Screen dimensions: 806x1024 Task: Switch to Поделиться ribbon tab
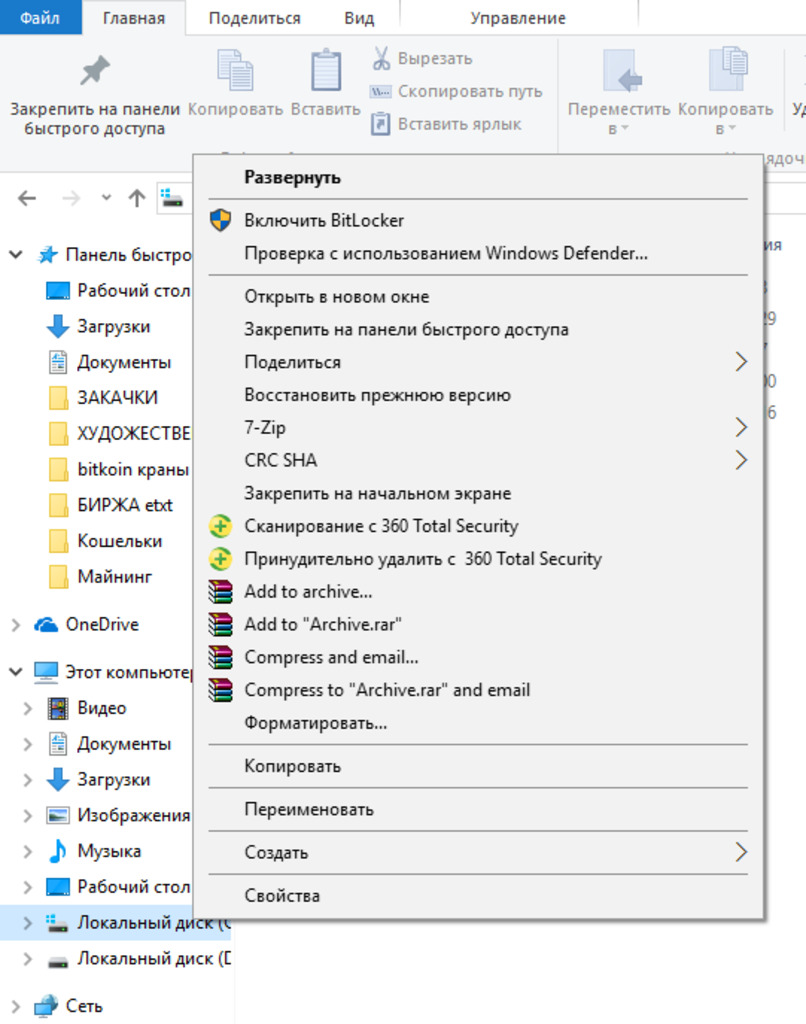255,18
